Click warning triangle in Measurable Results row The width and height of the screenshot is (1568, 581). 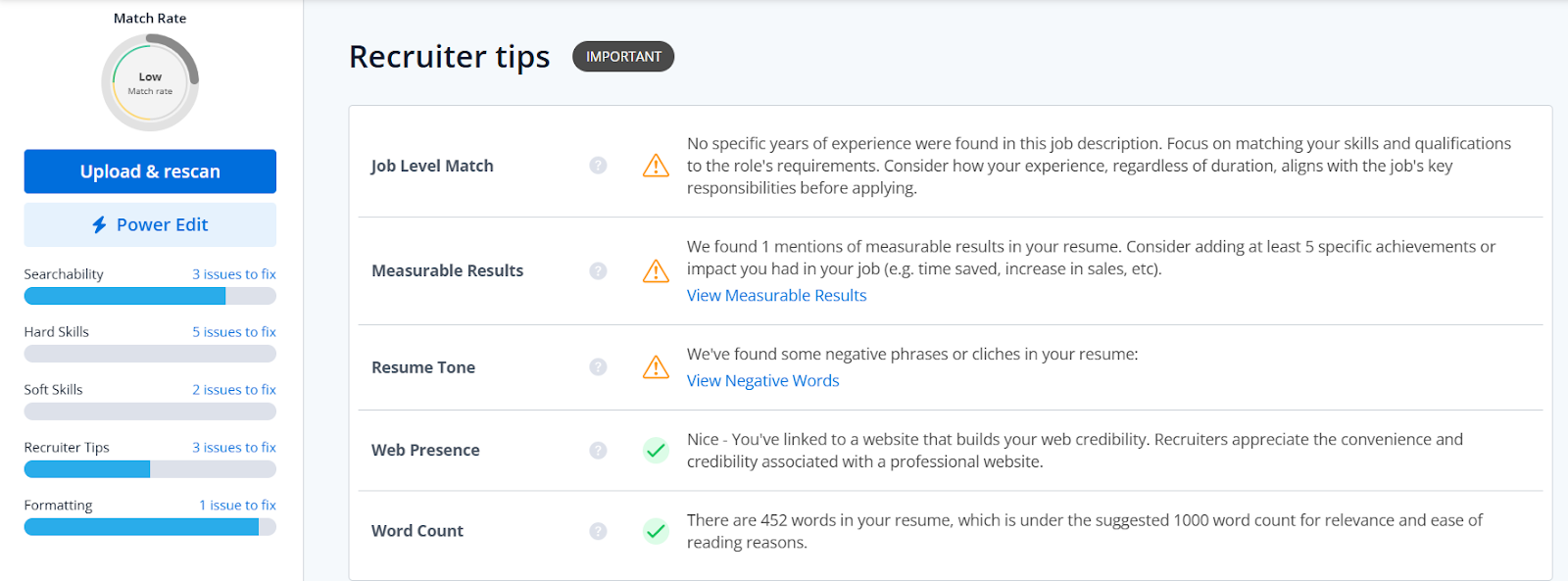coord(656,270)
